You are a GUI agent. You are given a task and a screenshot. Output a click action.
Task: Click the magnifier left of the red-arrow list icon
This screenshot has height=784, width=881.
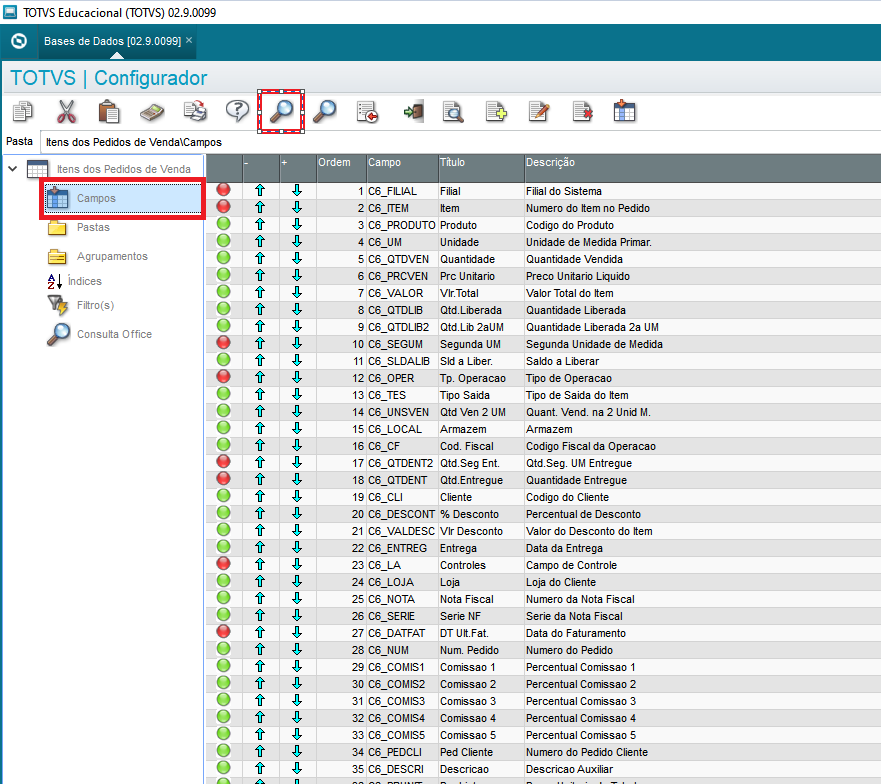click(324, 111)
